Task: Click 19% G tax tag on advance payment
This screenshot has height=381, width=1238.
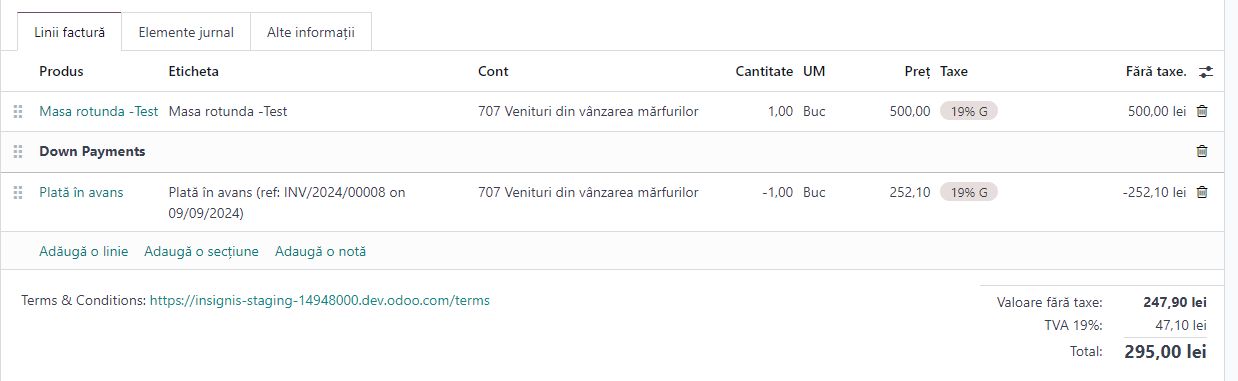Action: point(969,192)
